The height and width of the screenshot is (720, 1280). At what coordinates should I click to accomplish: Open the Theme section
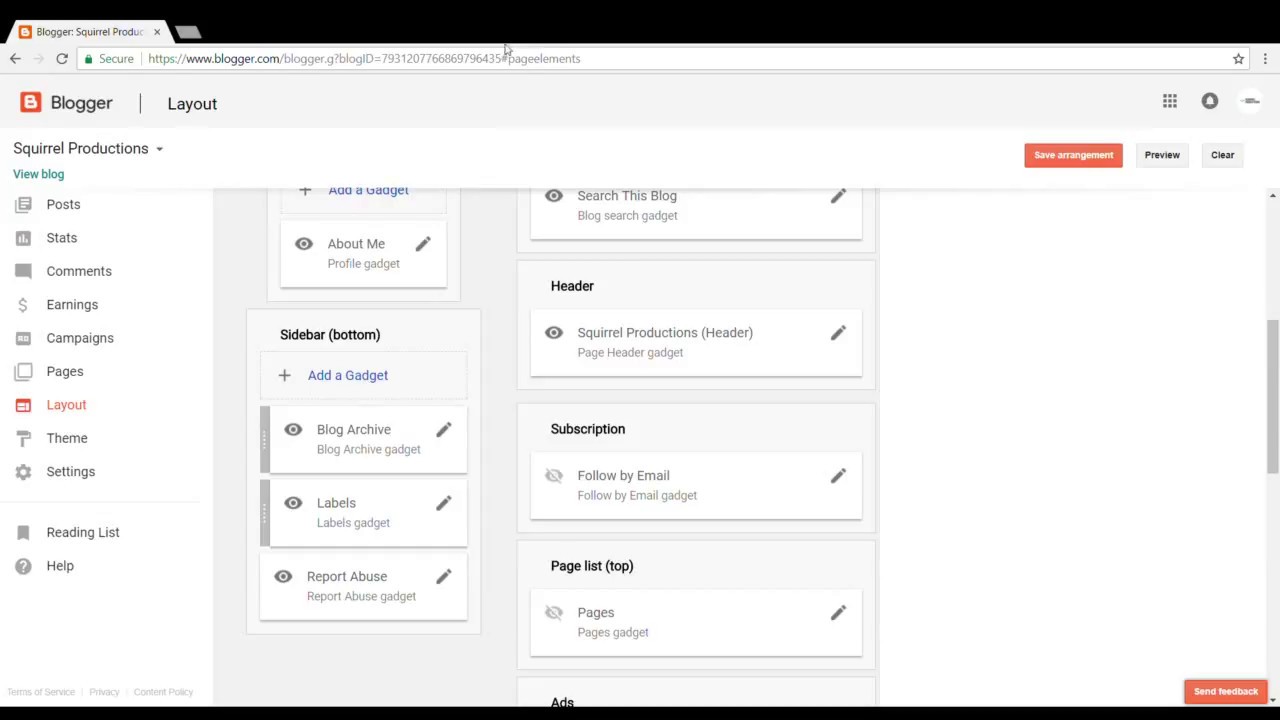tap(67, 438)
